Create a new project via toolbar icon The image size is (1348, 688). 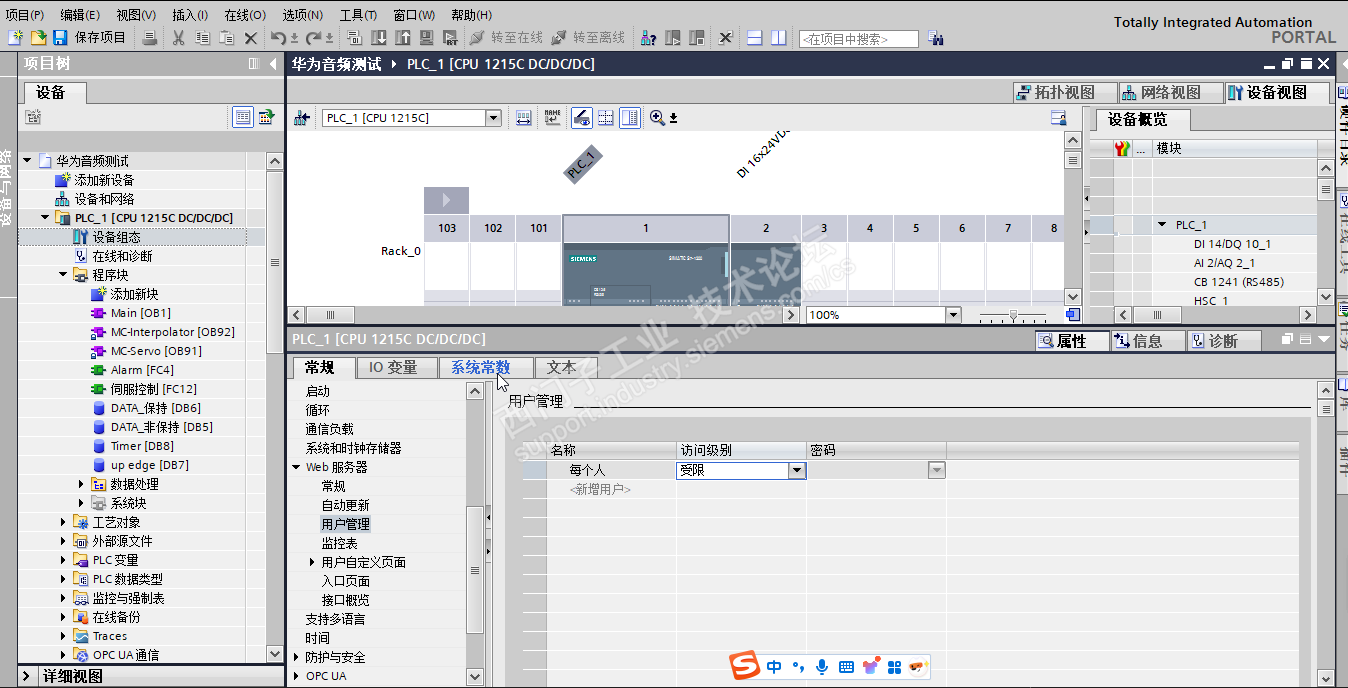pyautogui.click(x=15, y=38)
